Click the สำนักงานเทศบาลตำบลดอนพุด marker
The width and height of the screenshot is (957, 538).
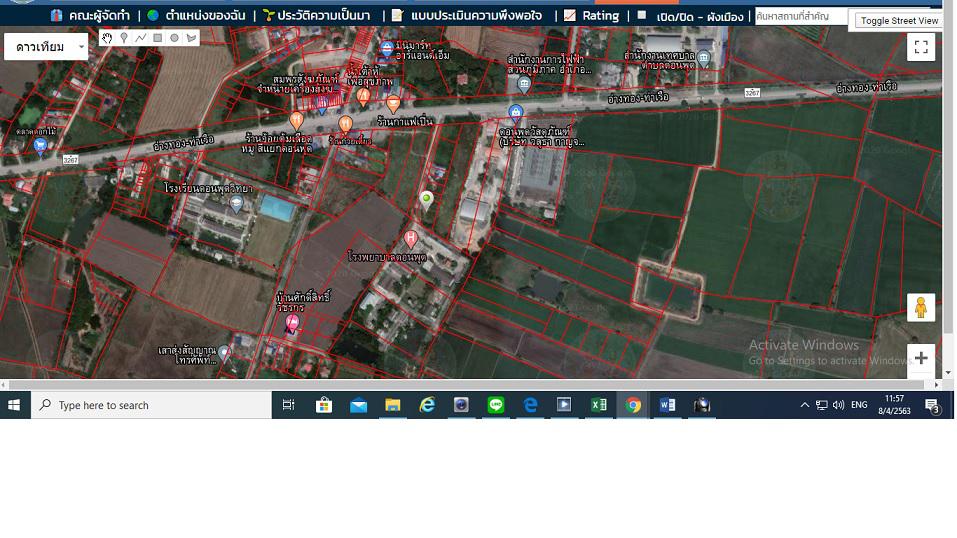tap(704, 59)
